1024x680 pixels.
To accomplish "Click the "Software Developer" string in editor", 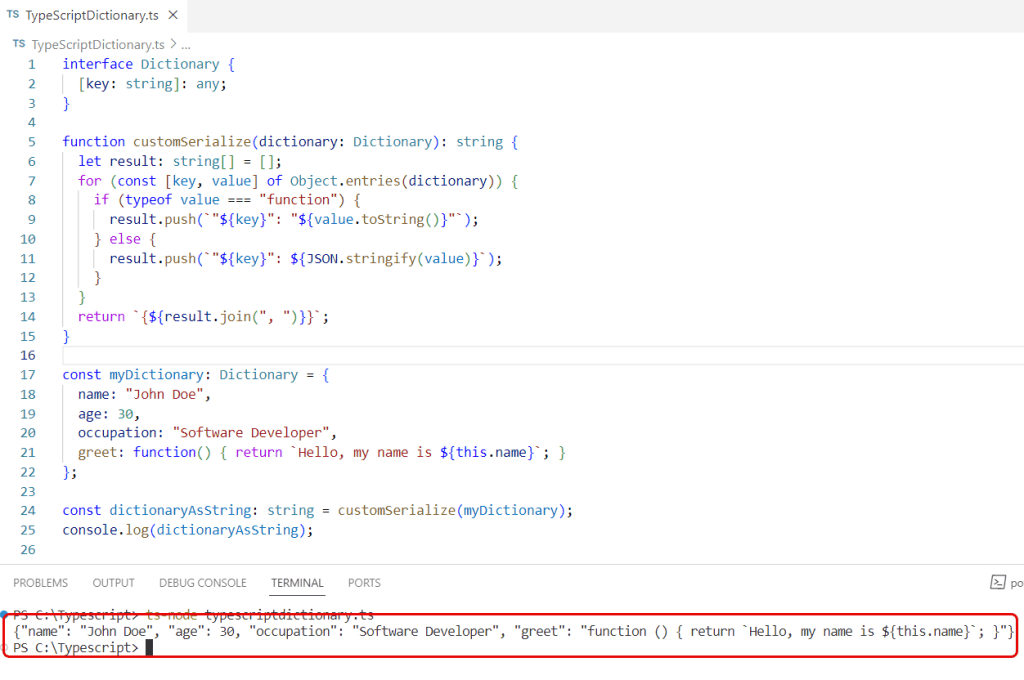I will (x=251, y=433).
